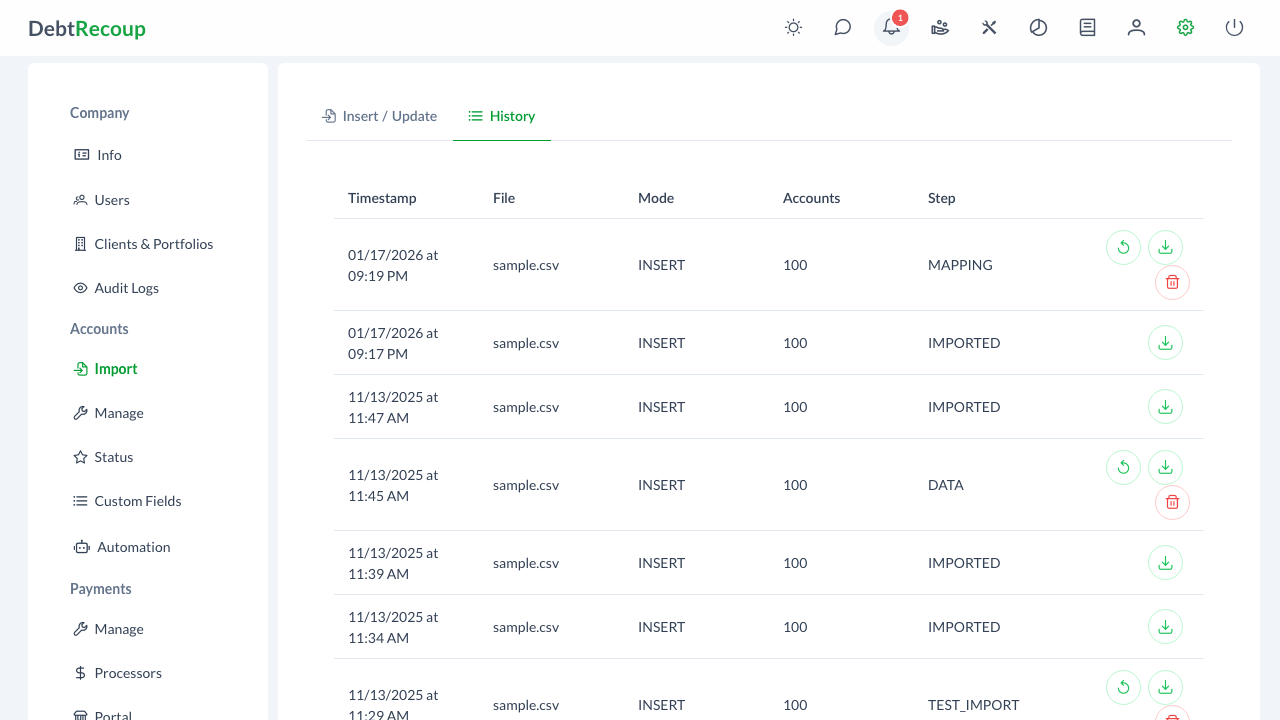
Task: Open the settings gear in the top bar
Action: click(1185, 28)
